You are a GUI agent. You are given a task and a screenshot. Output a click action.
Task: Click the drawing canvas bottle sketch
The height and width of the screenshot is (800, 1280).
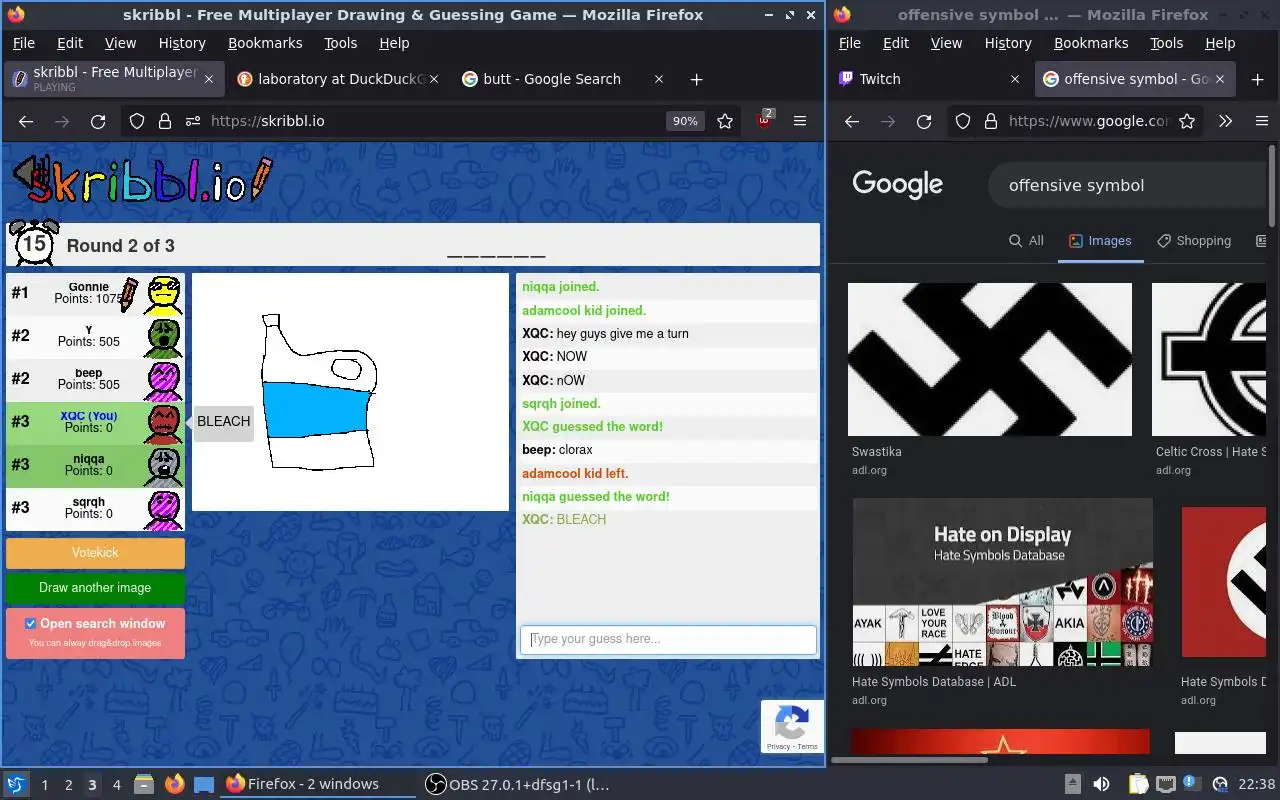tap(319, 391)
